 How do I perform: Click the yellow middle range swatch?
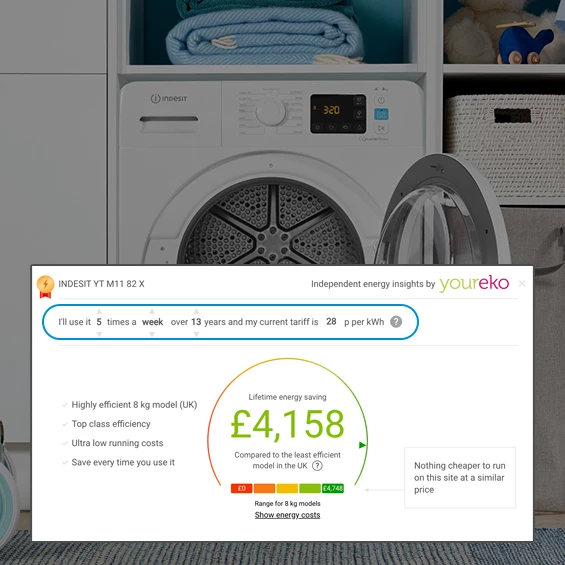287,488
